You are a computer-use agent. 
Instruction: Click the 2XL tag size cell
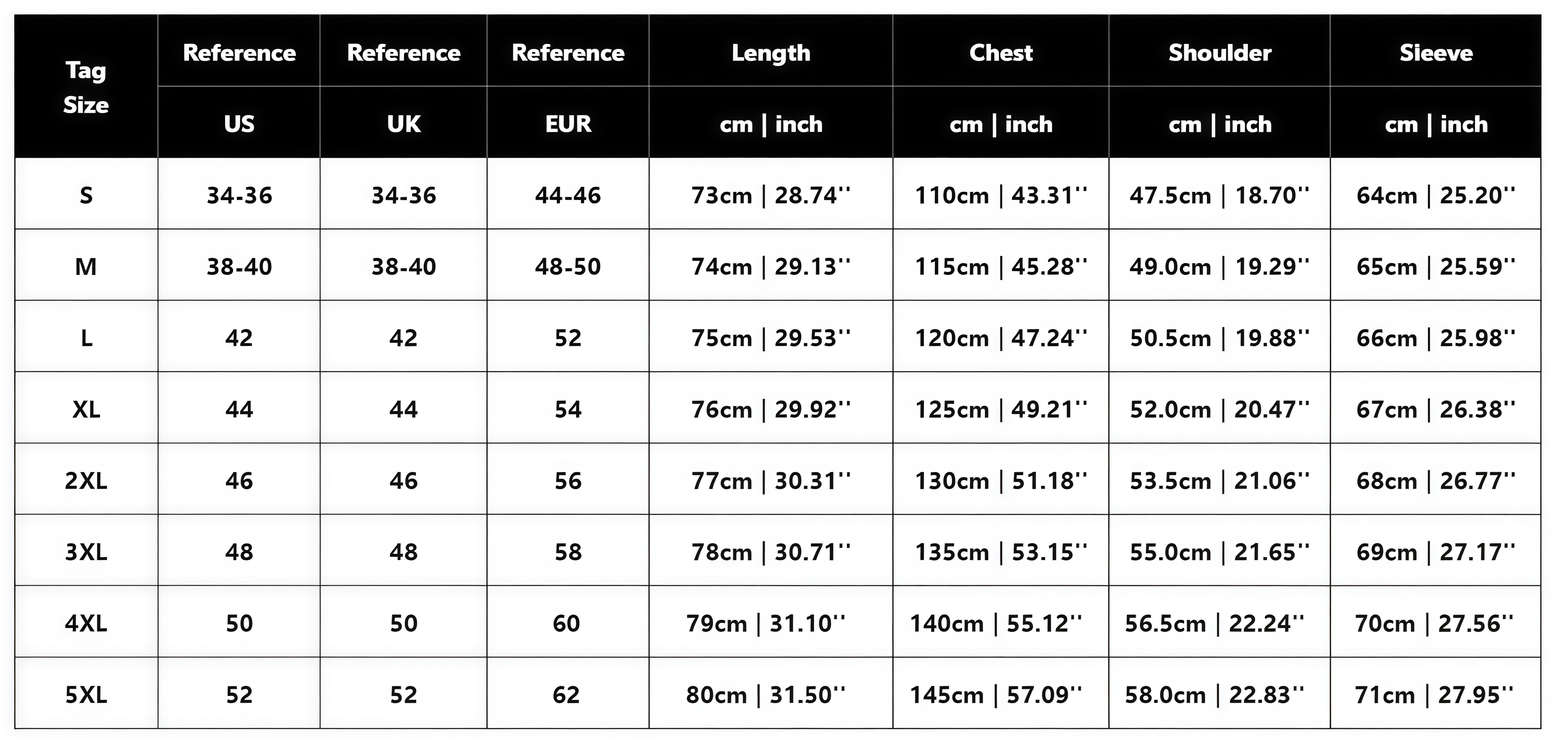[86, 481]
